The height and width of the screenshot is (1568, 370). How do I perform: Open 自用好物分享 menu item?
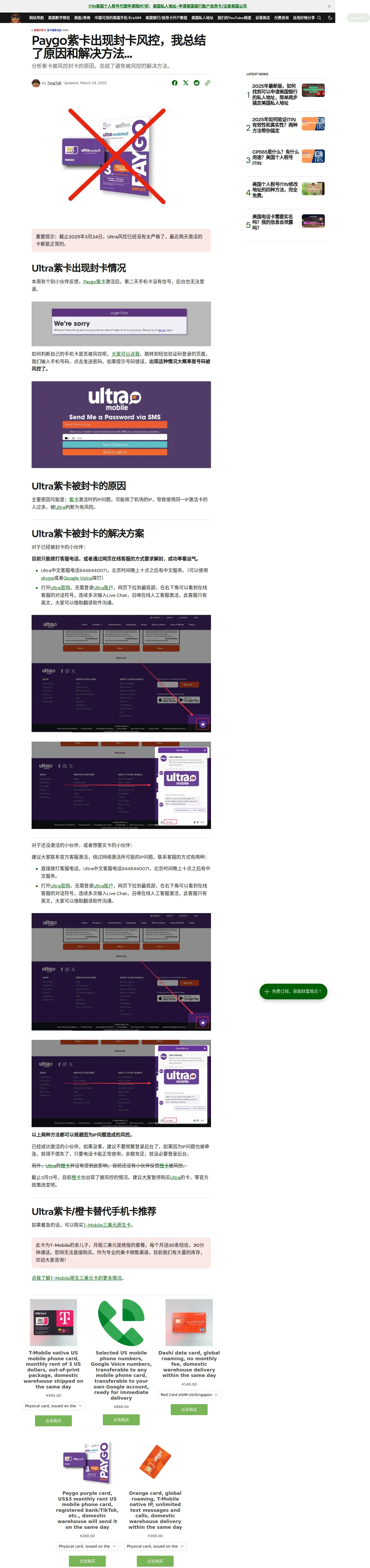tap(304, 18)
